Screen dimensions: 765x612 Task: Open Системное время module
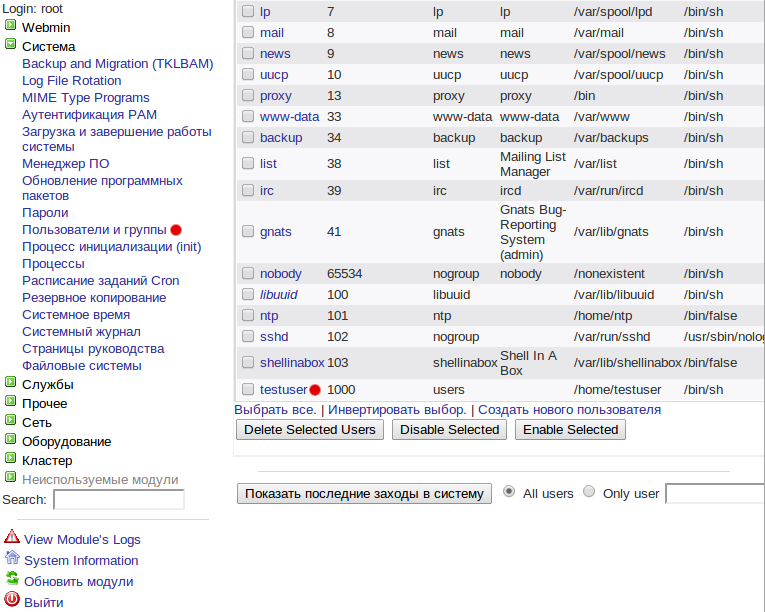point(76,315)
